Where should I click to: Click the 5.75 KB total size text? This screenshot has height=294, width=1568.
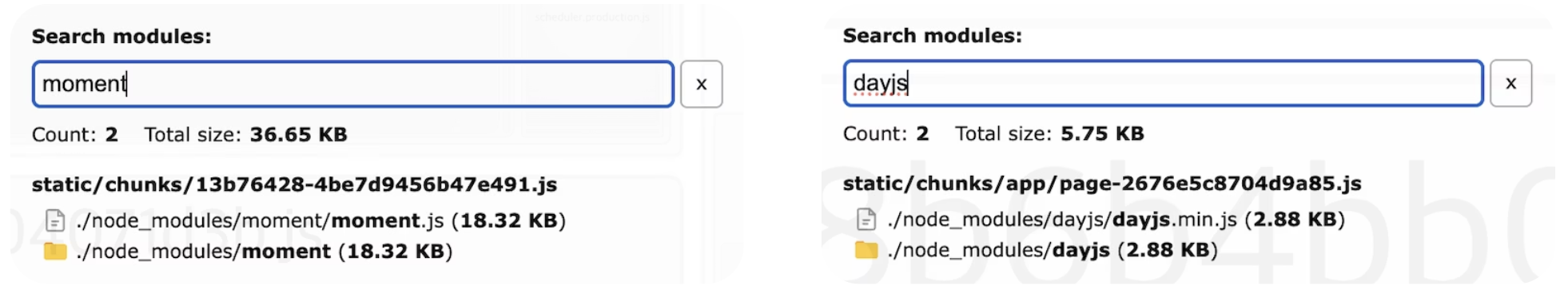pos(1102,133)
